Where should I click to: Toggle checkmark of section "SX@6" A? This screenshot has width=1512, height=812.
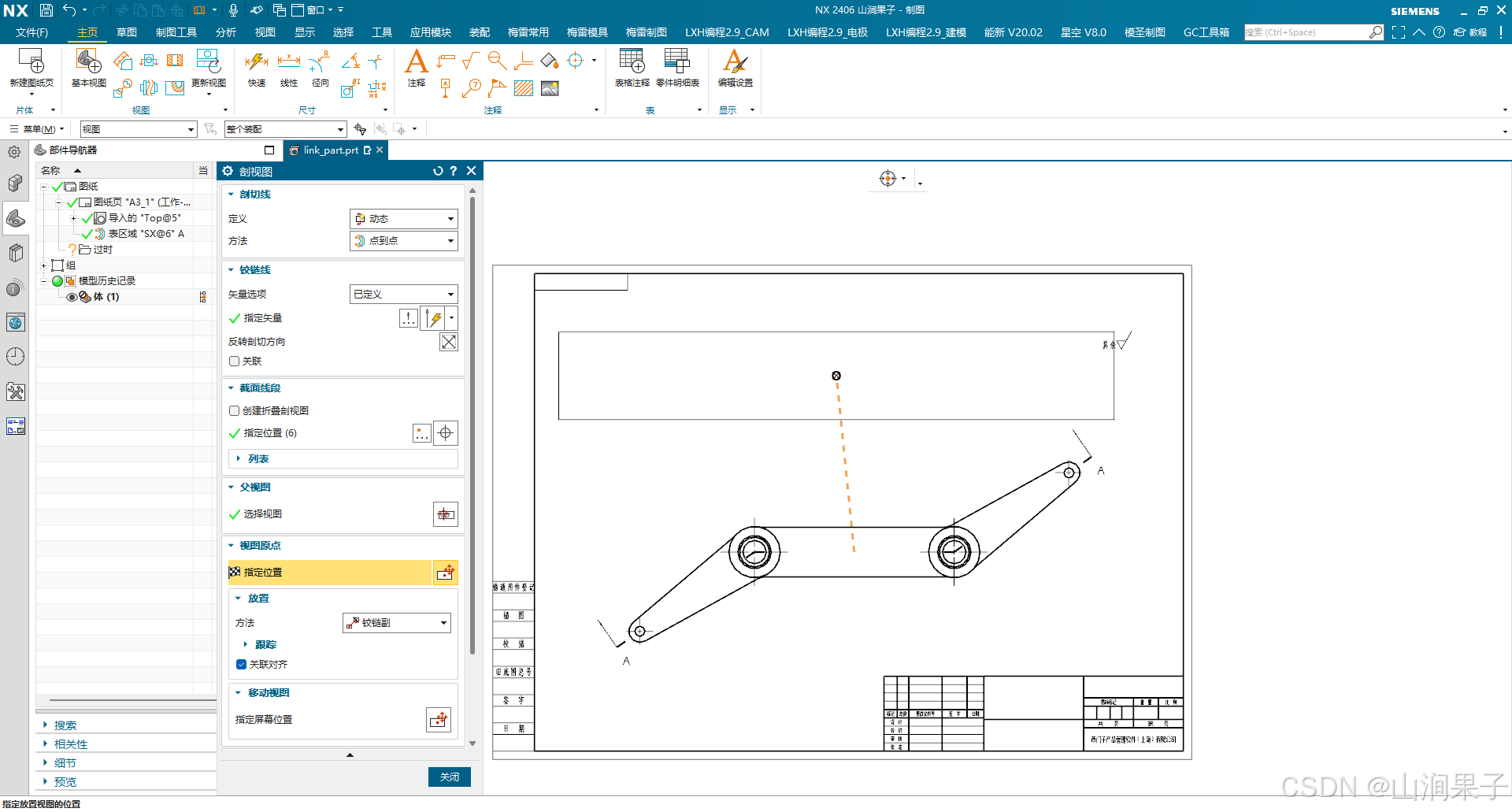87,234
